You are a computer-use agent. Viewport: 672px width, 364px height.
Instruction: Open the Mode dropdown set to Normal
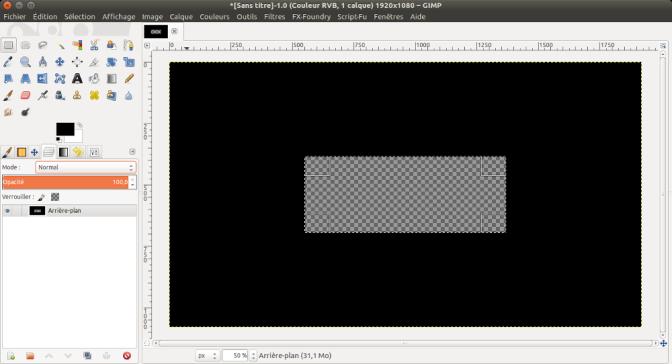[85, 167]
